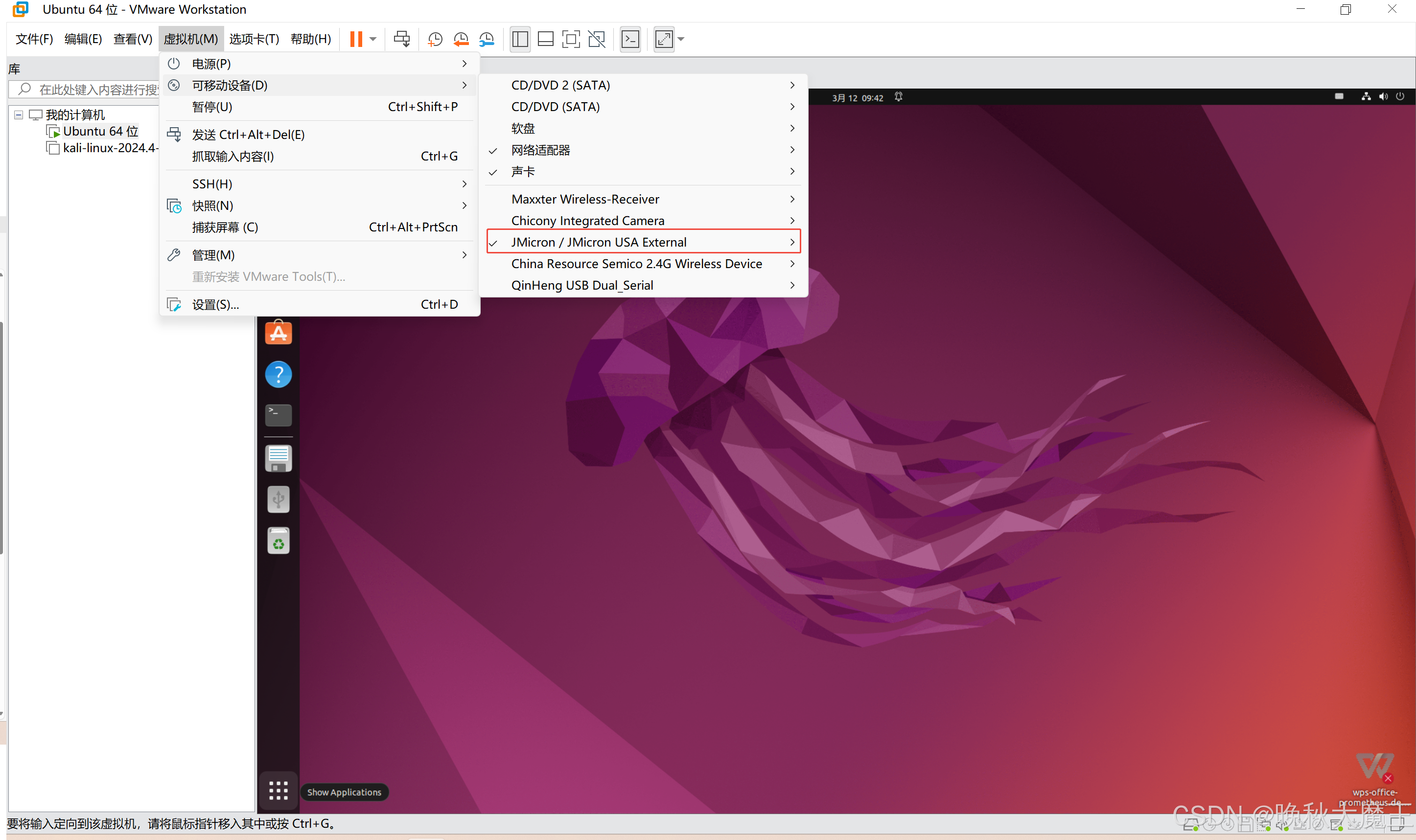
Task: Click the take snapshot clock icon
Action: click(x=435, y=39)
